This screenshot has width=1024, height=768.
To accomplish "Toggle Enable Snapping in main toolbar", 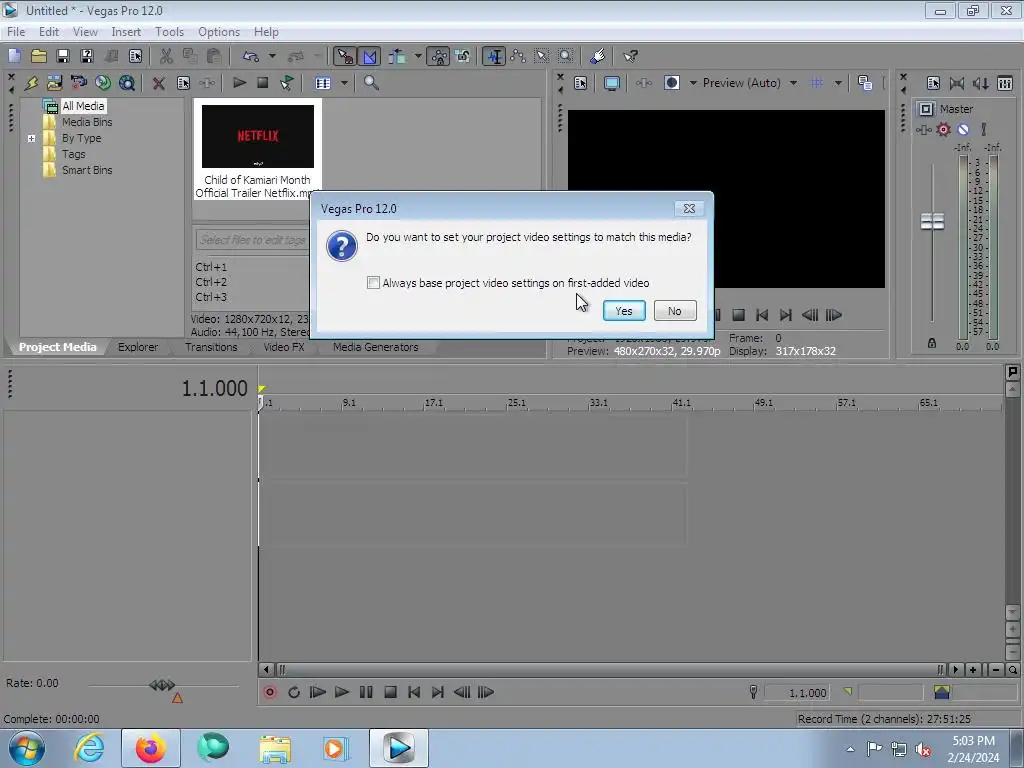I will (345, 56).
